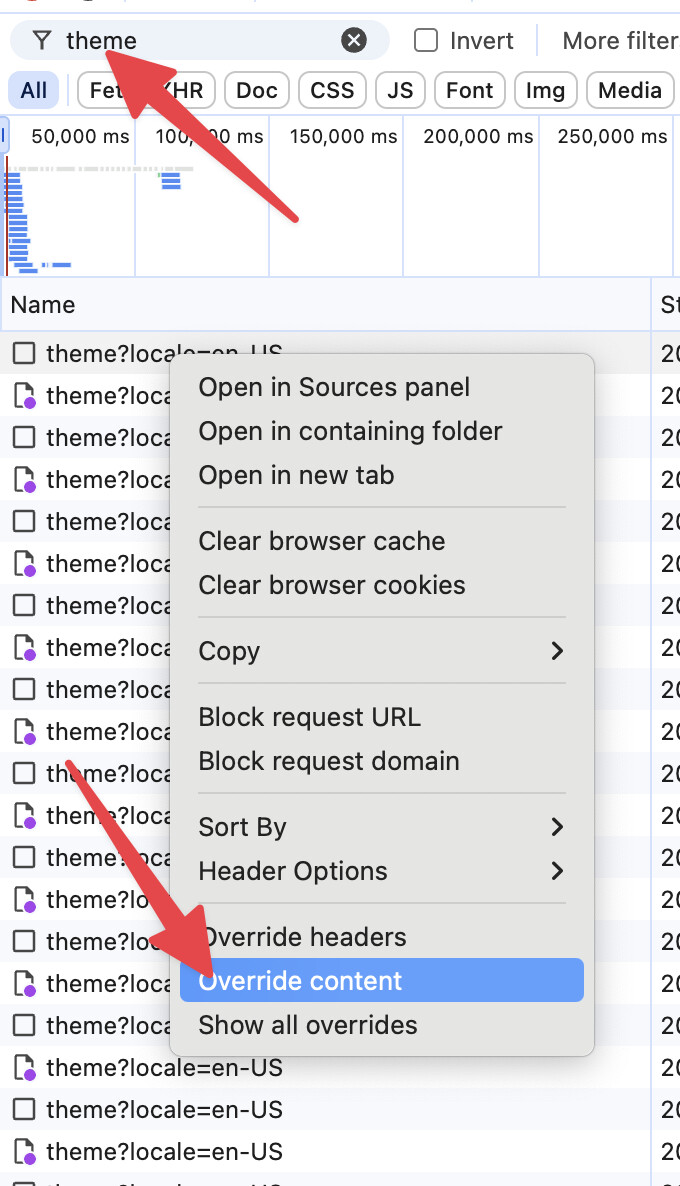
Task: Expand the Sort By submenu
Action: click(x=381, y=827)
